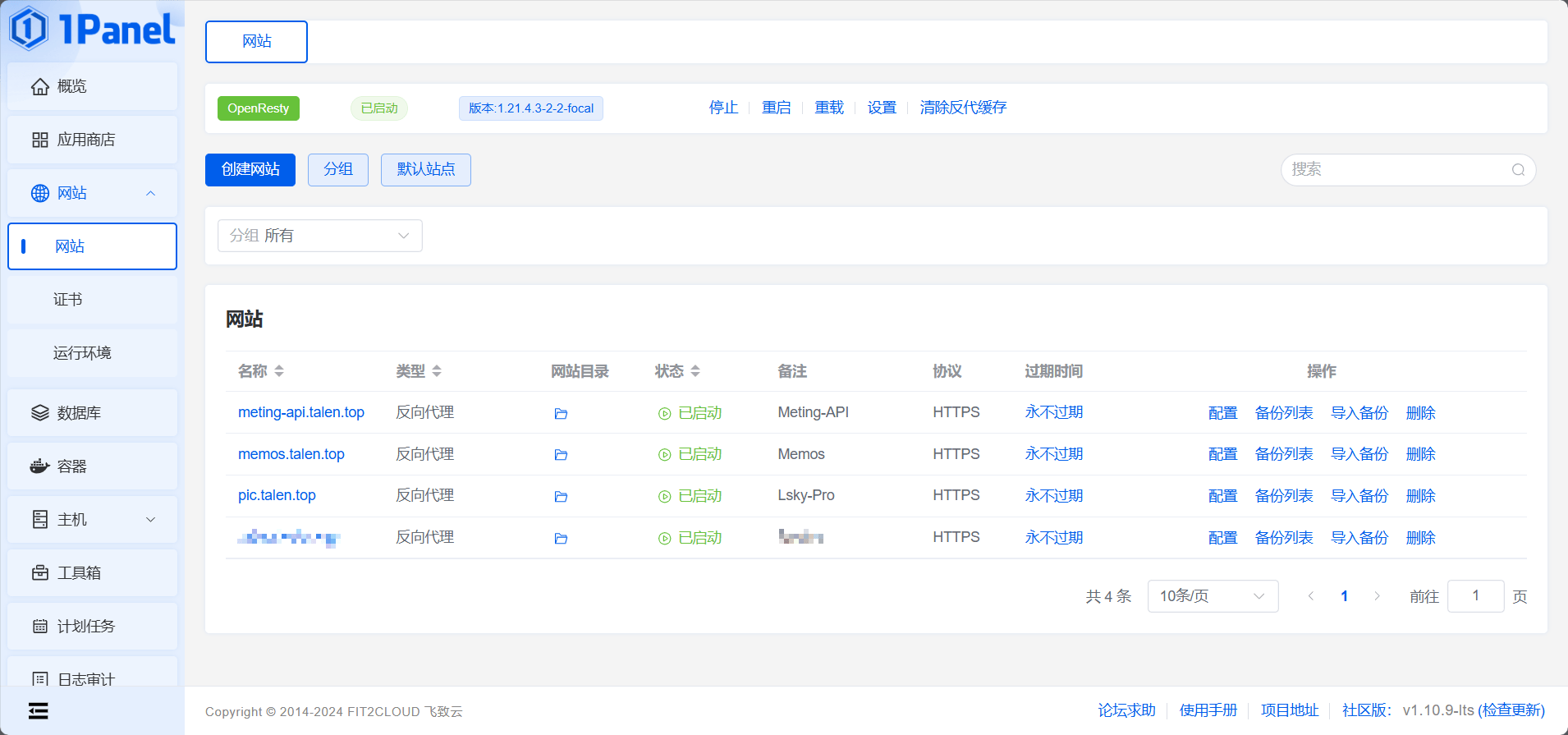The image size is (1568, 735).
Task: Open the Containers (容器) sidebar menu
Action: pos(92,466)
